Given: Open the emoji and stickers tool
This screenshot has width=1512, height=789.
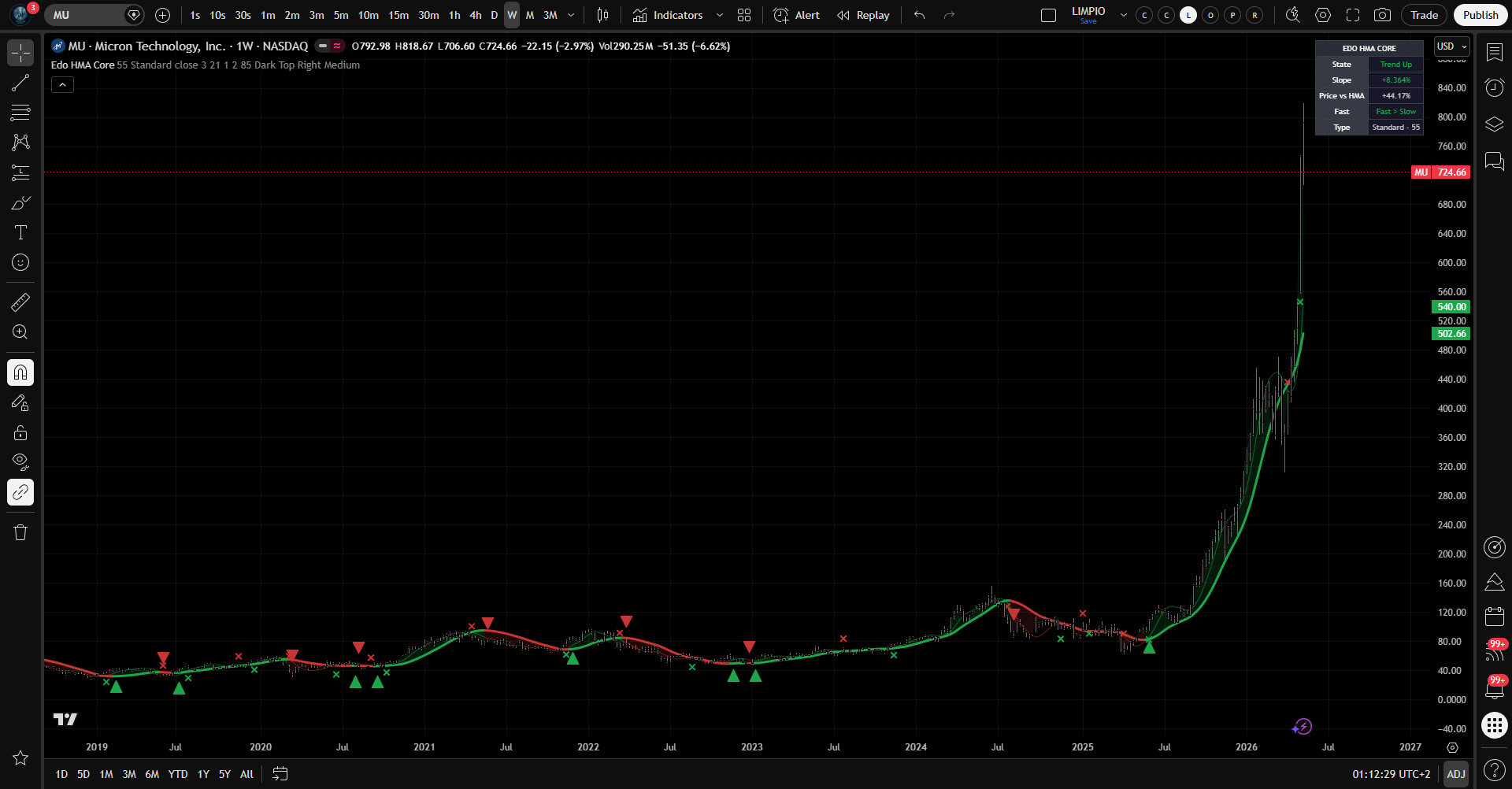Looking at the screenshot, I should (x=20, y=262).
